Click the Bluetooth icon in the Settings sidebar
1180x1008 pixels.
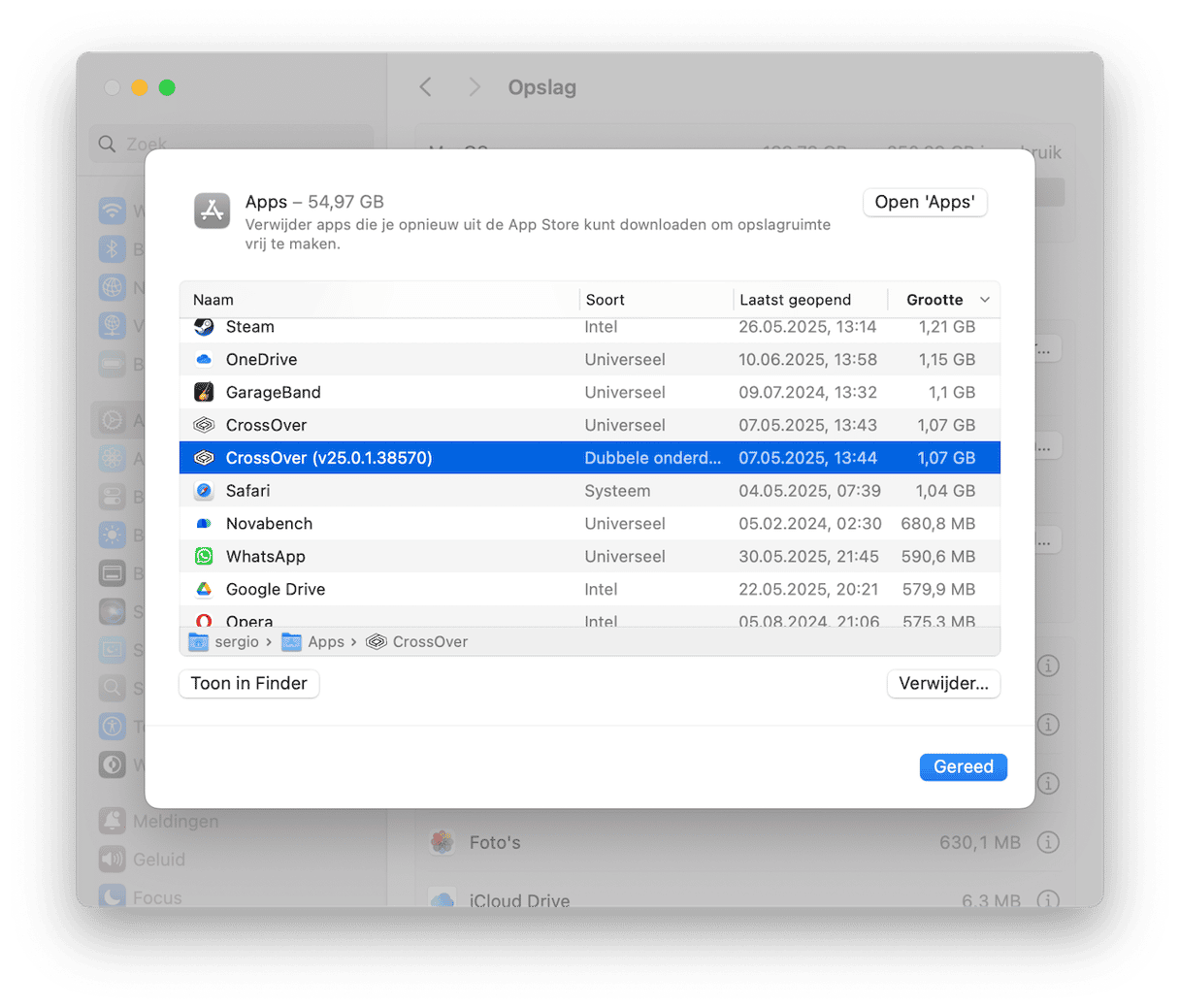[x=113, y=249]
